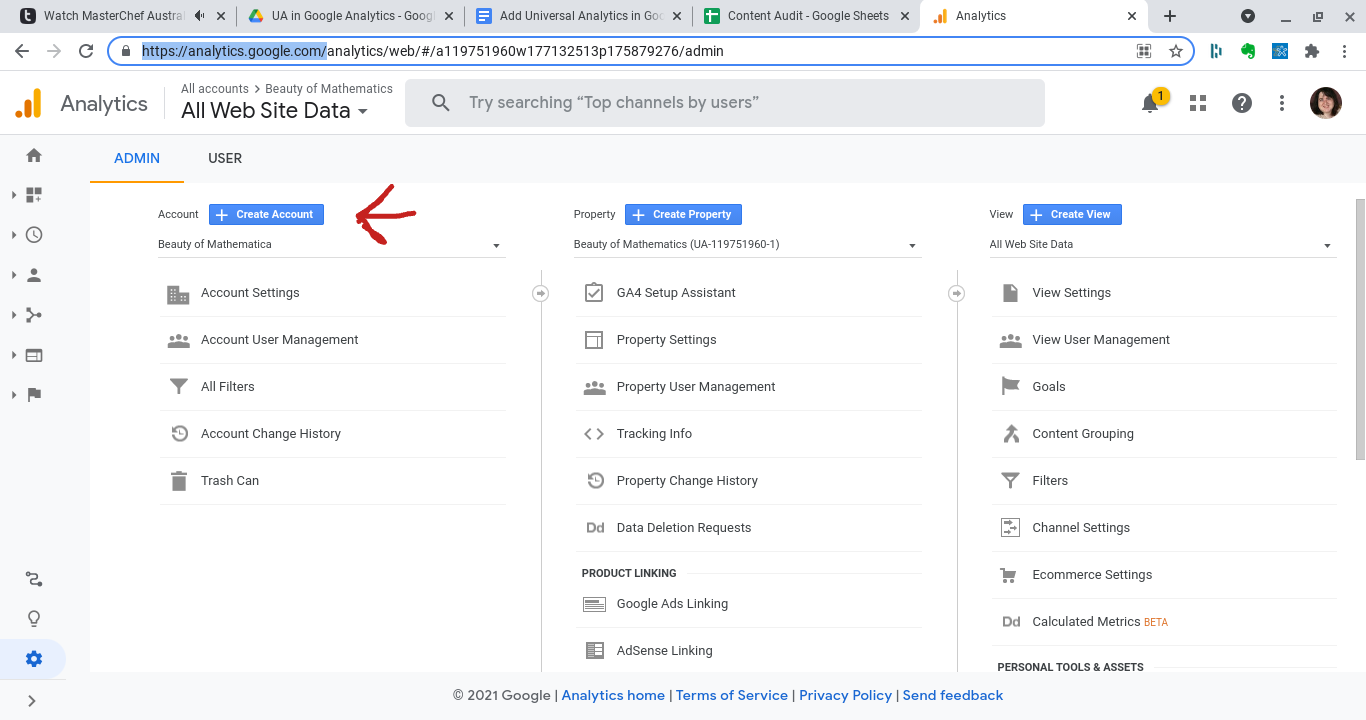Click the arrow between Account and Property columns
Viewport: 1366px width, 720px height.
541,293
